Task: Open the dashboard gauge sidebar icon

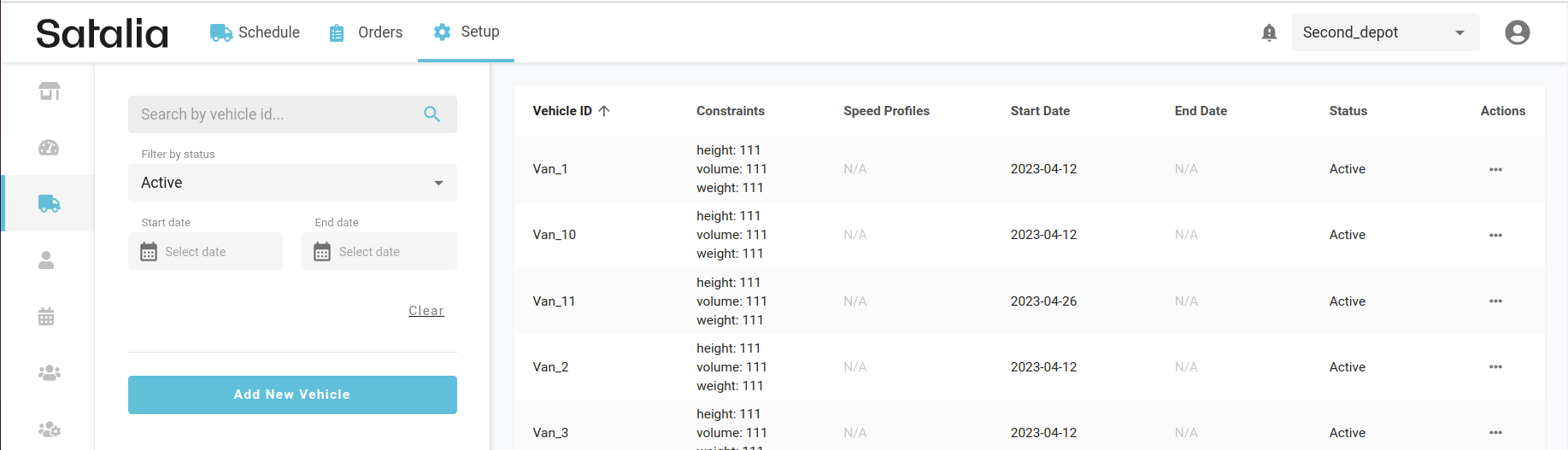Action: coord(49,148)
